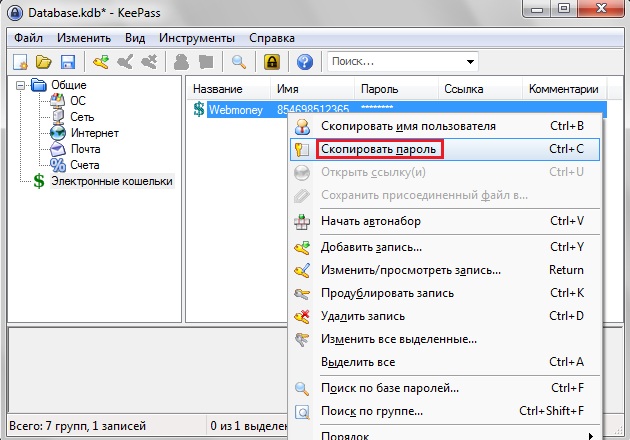
Task: Choose Скопировать имя пользователя menu entry
Action: 408,126
